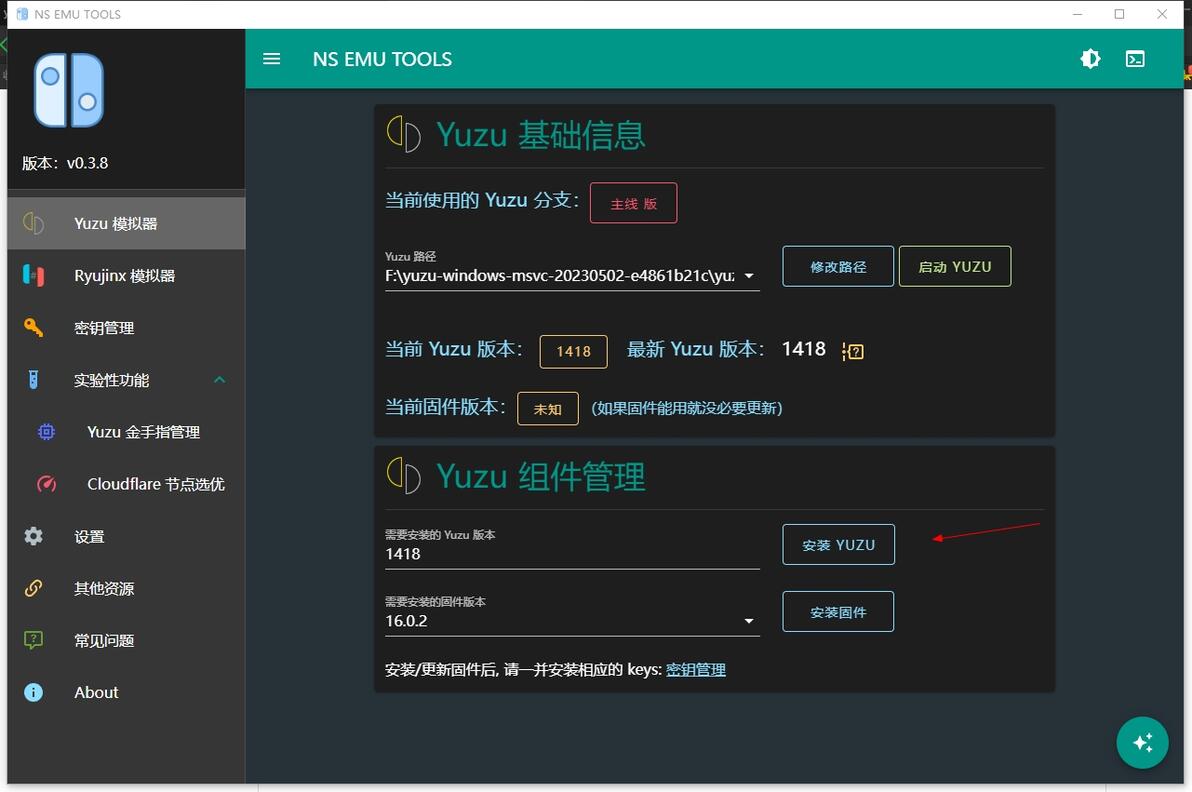Click the gear icon for 设置
Screen dimensions: 1192x792
pos(33,537)
